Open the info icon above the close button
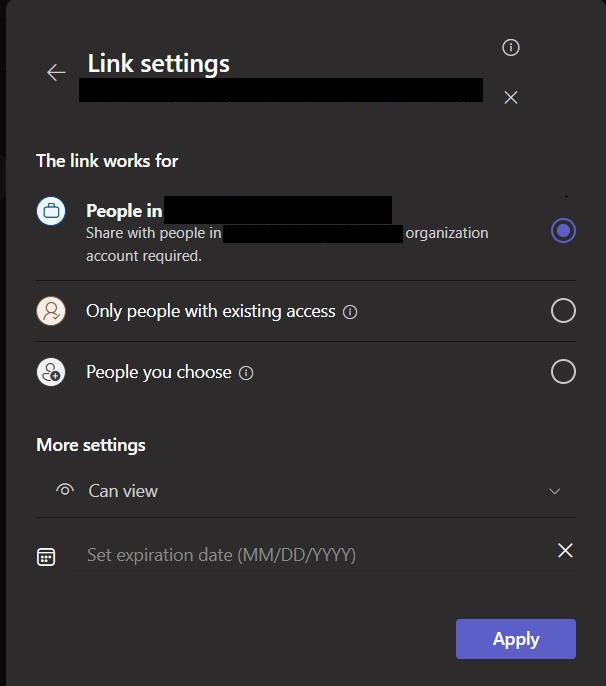This screenshot has height=686, width=606. [511, 47]
